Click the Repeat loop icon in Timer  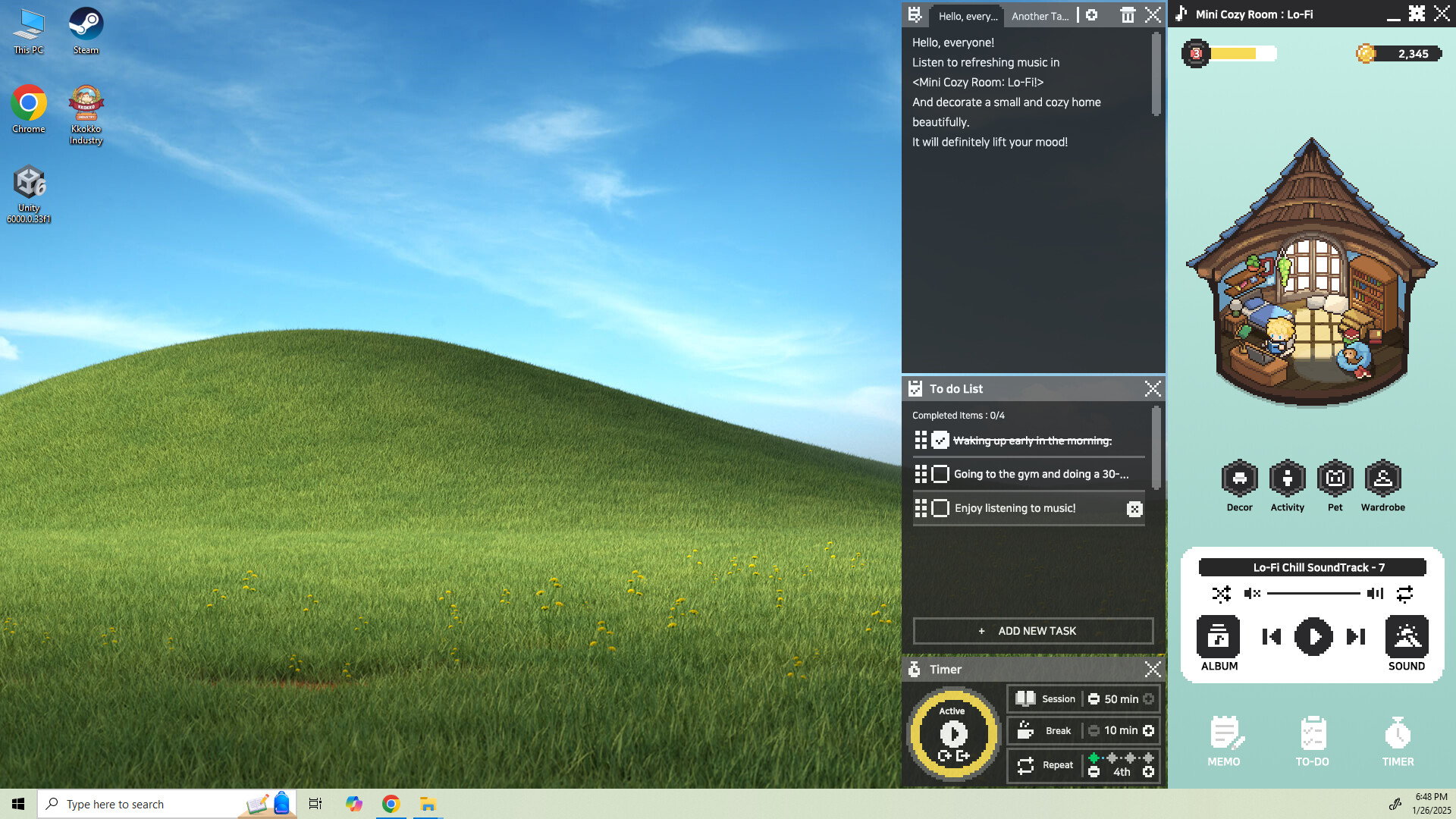point(1025,765)
